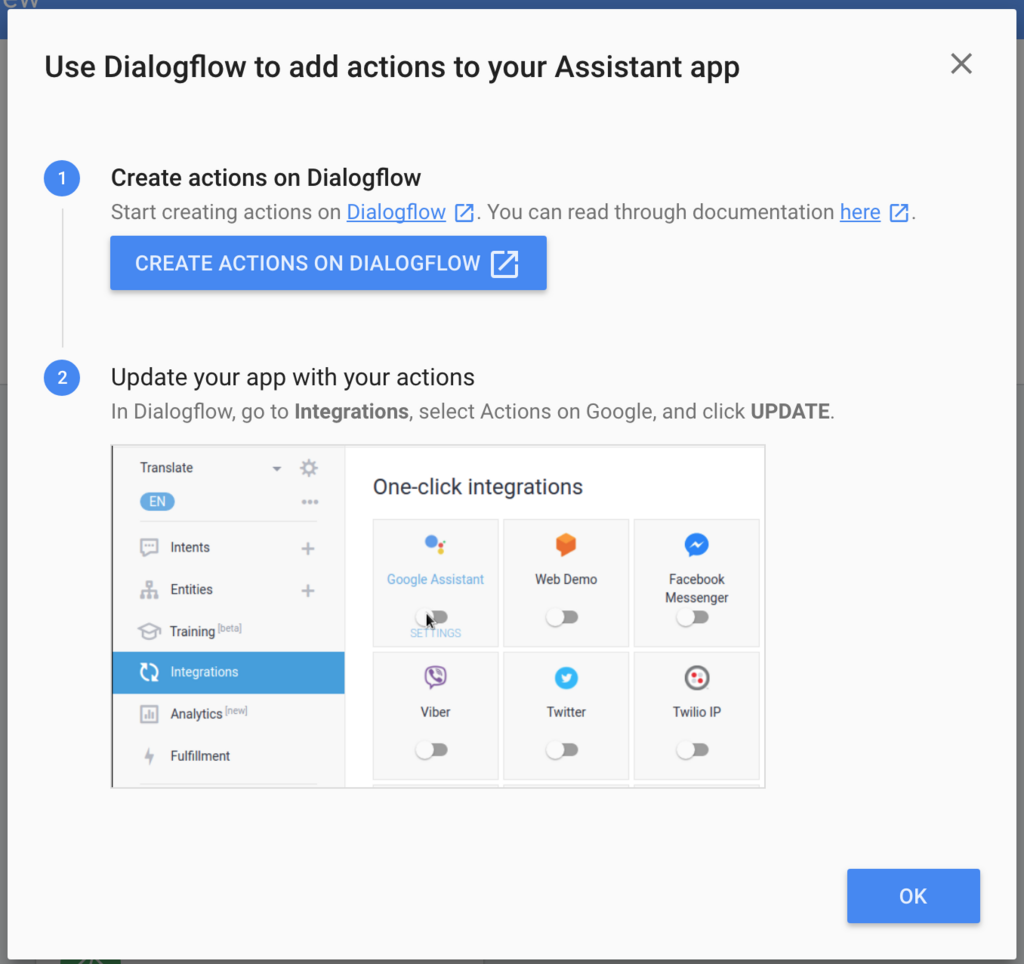Open the documentation 'here' link

click(x=860, y=212)
